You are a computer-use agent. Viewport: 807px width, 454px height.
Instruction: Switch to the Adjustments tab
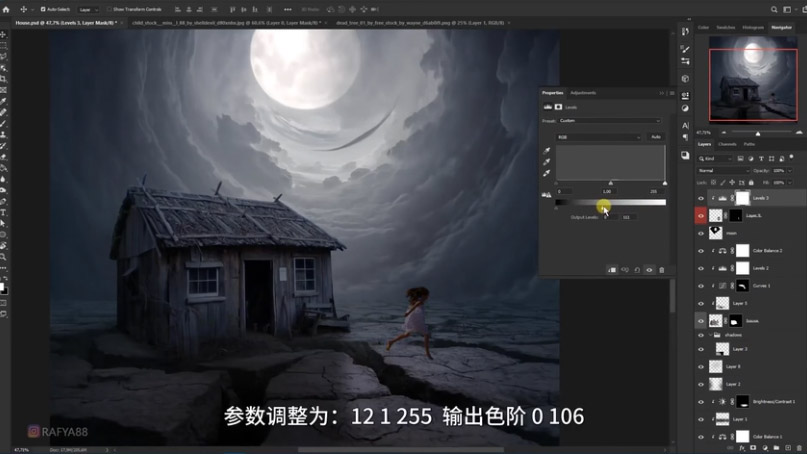tap(583, 93)
